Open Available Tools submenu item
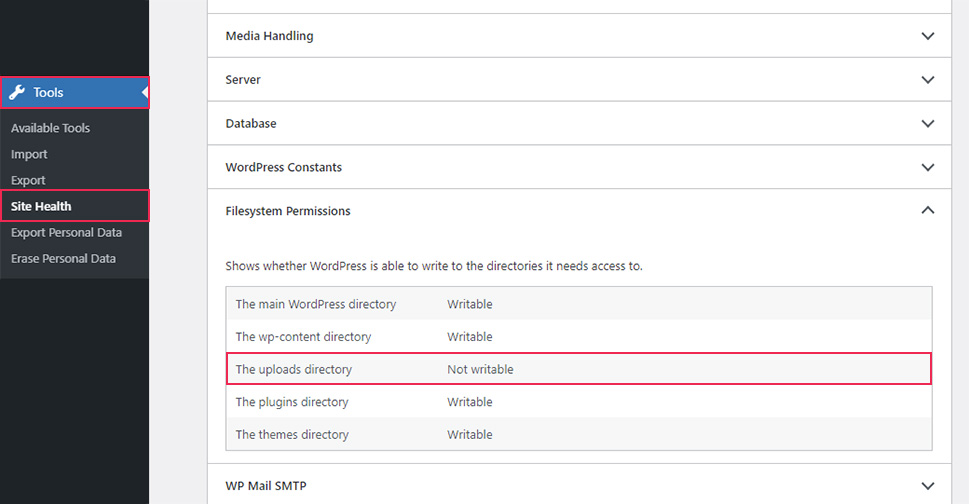Image resolution: width=969 pixels, height=504 pixels. 50,128
